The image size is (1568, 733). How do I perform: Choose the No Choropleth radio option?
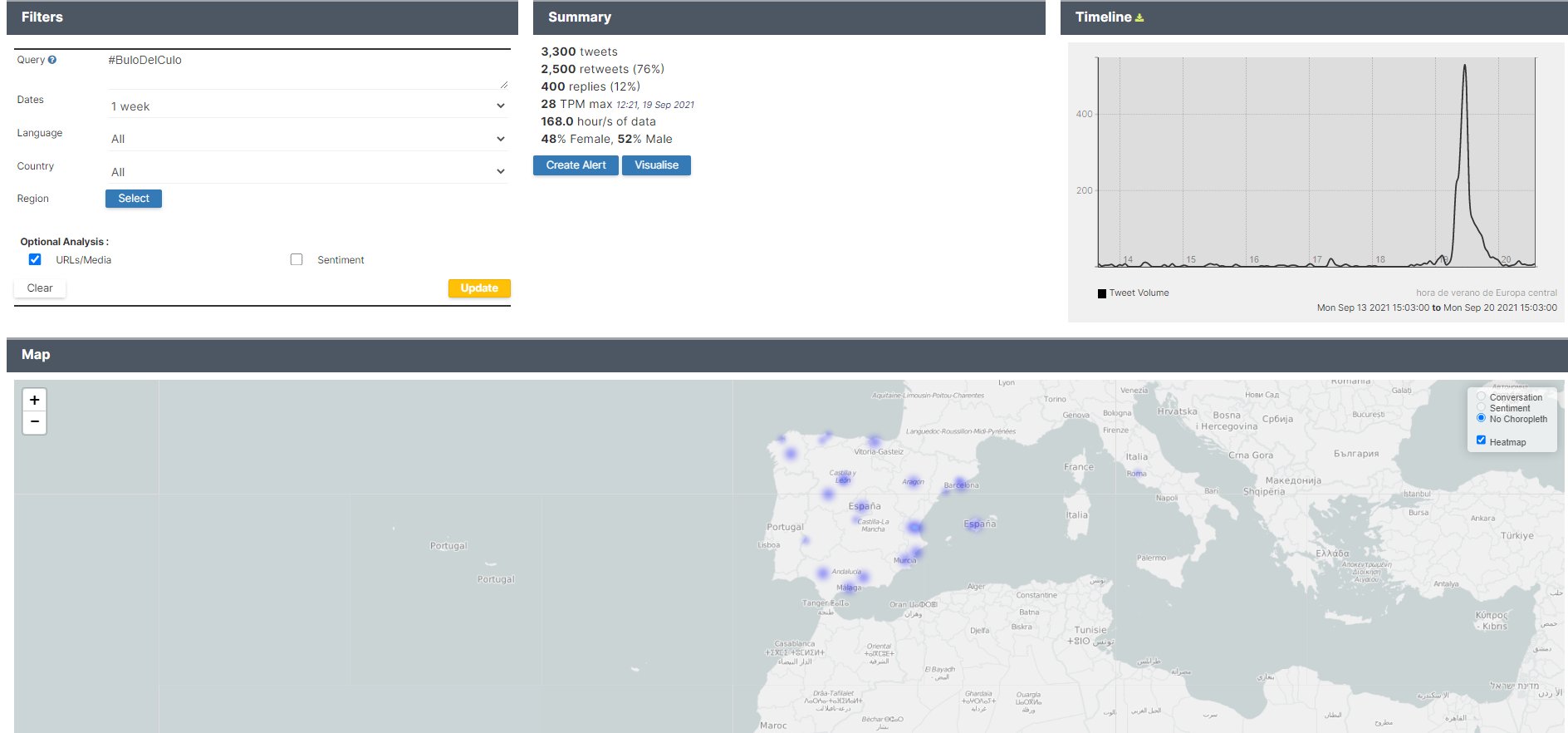[1481, 418]
